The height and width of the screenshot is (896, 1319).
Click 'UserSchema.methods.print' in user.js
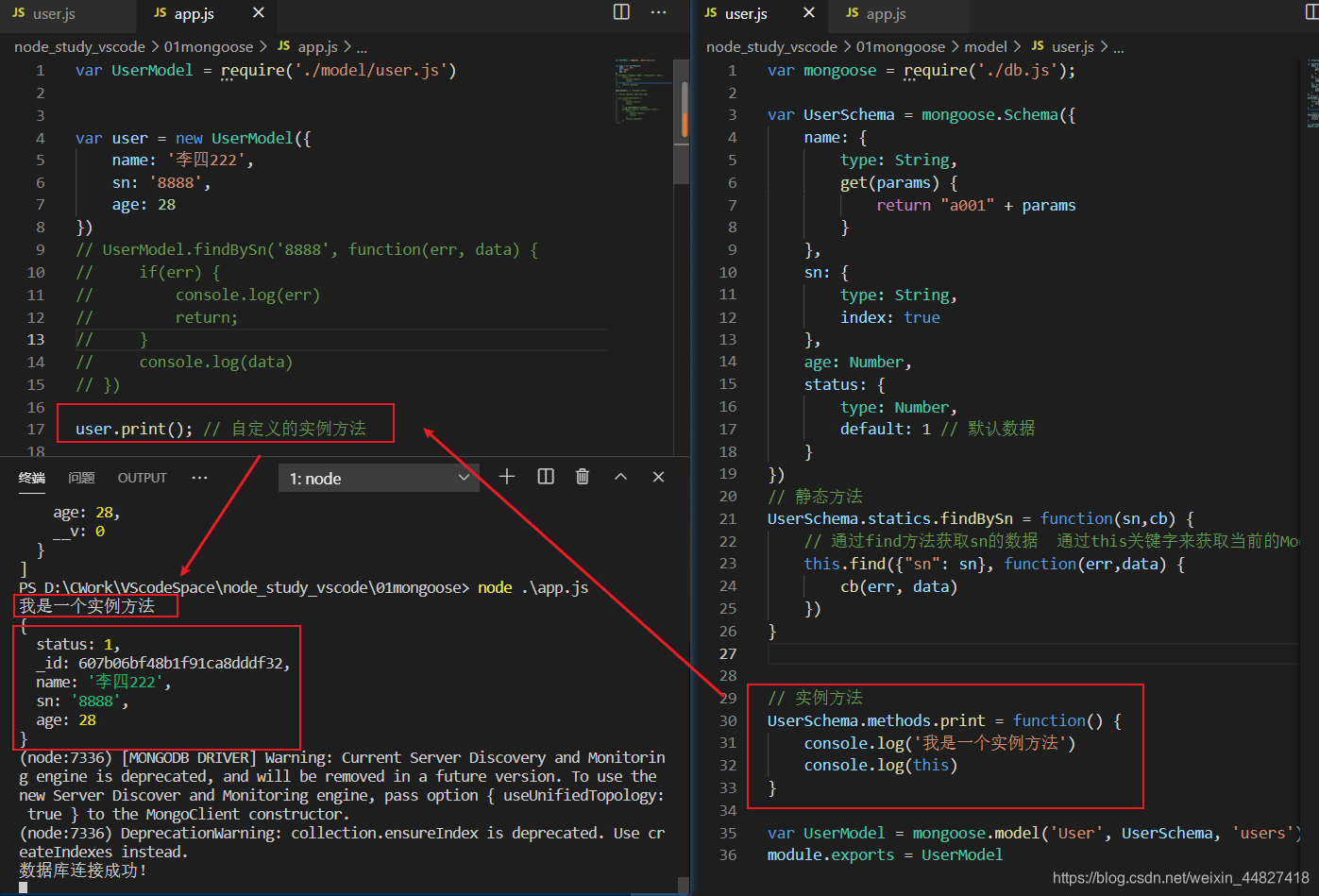pos(876,720)
